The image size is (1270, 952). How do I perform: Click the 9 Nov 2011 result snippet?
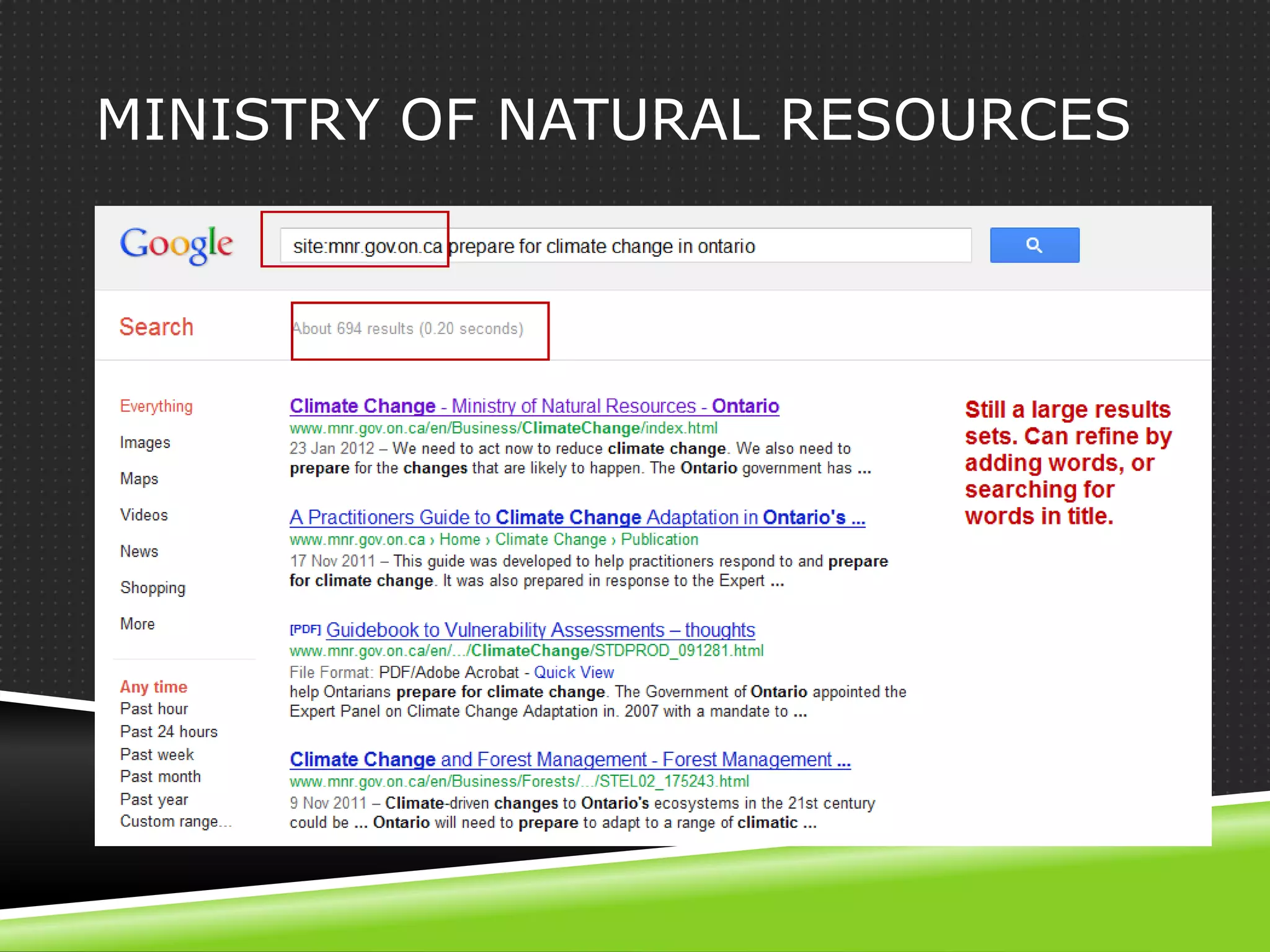[582, 813]
